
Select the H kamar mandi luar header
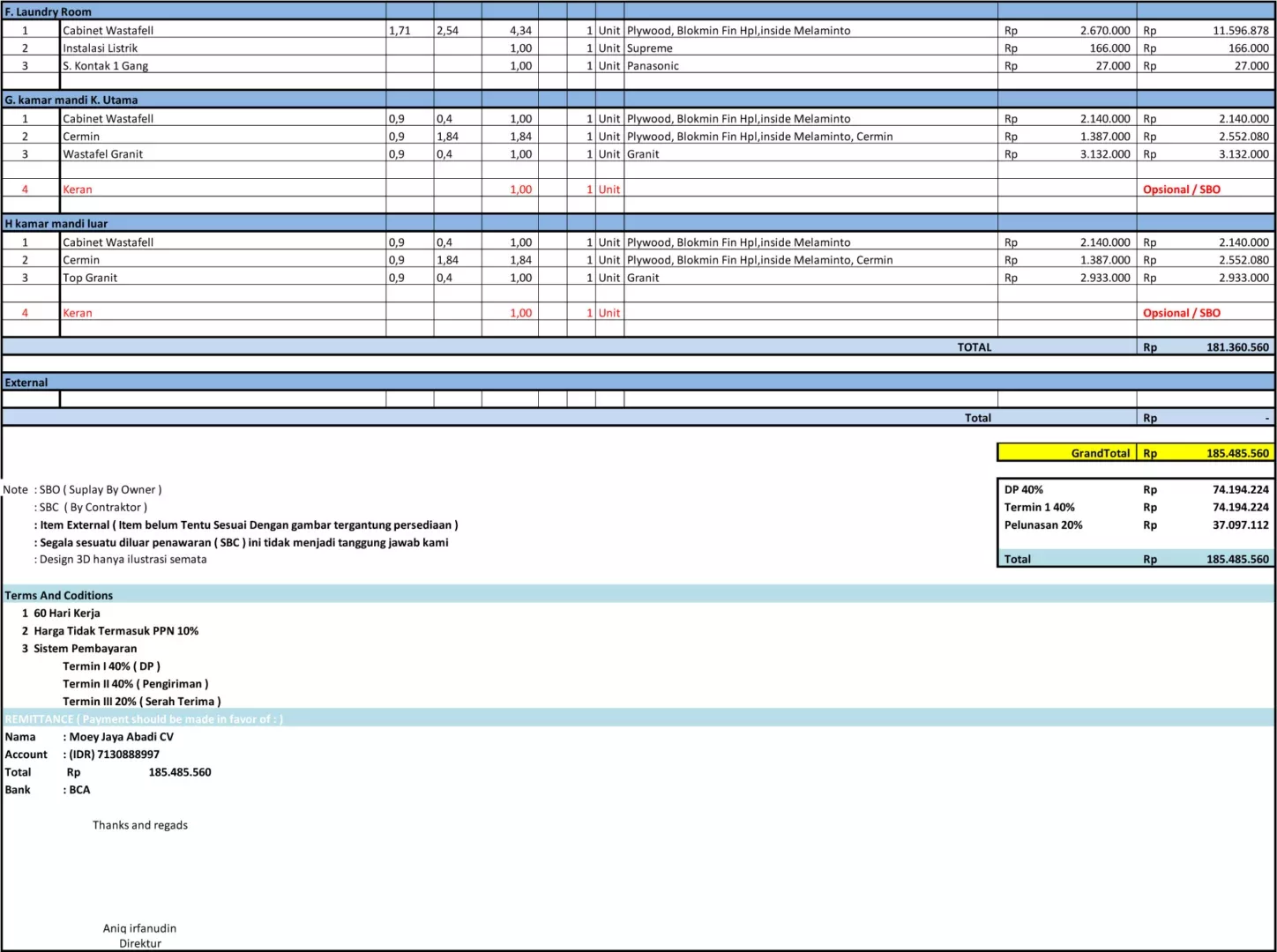56,224
